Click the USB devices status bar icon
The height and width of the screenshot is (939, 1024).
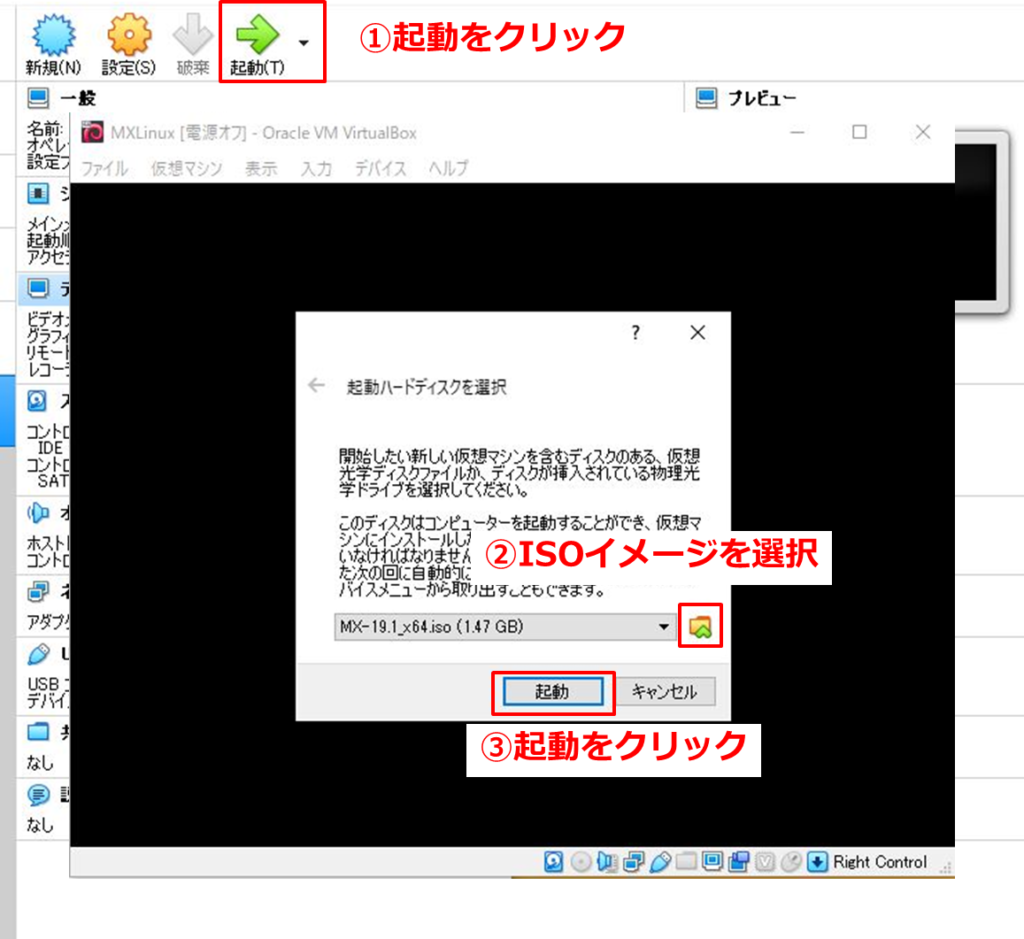click(661, 862)
